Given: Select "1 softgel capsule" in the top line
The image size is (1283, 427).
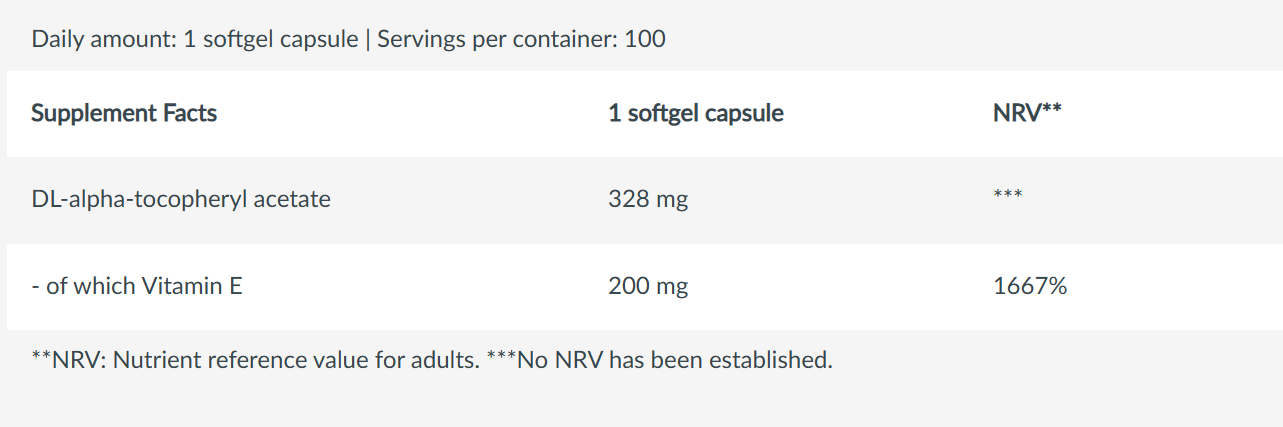Looking at the screenshot, I should click(x=271, y=40).
